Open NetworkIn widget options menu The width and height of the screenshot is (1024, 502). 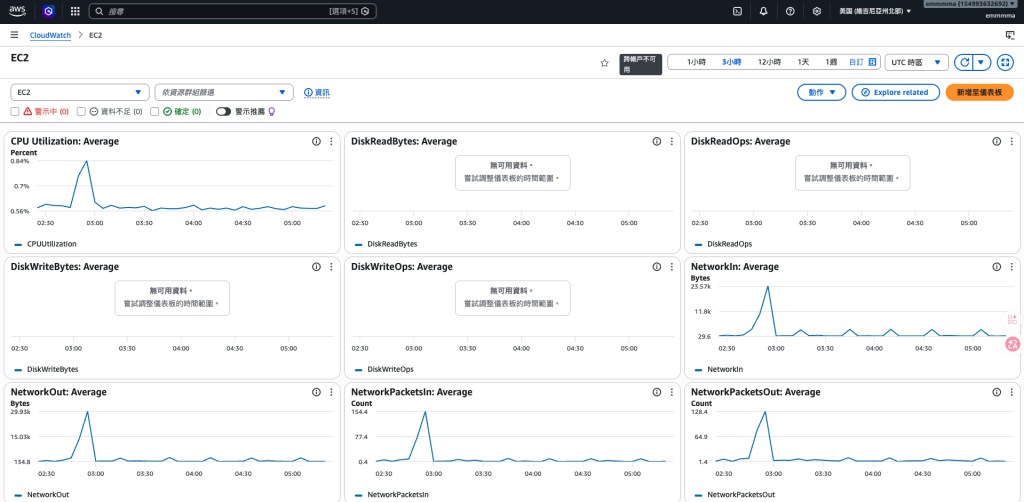click(1011, 267)
